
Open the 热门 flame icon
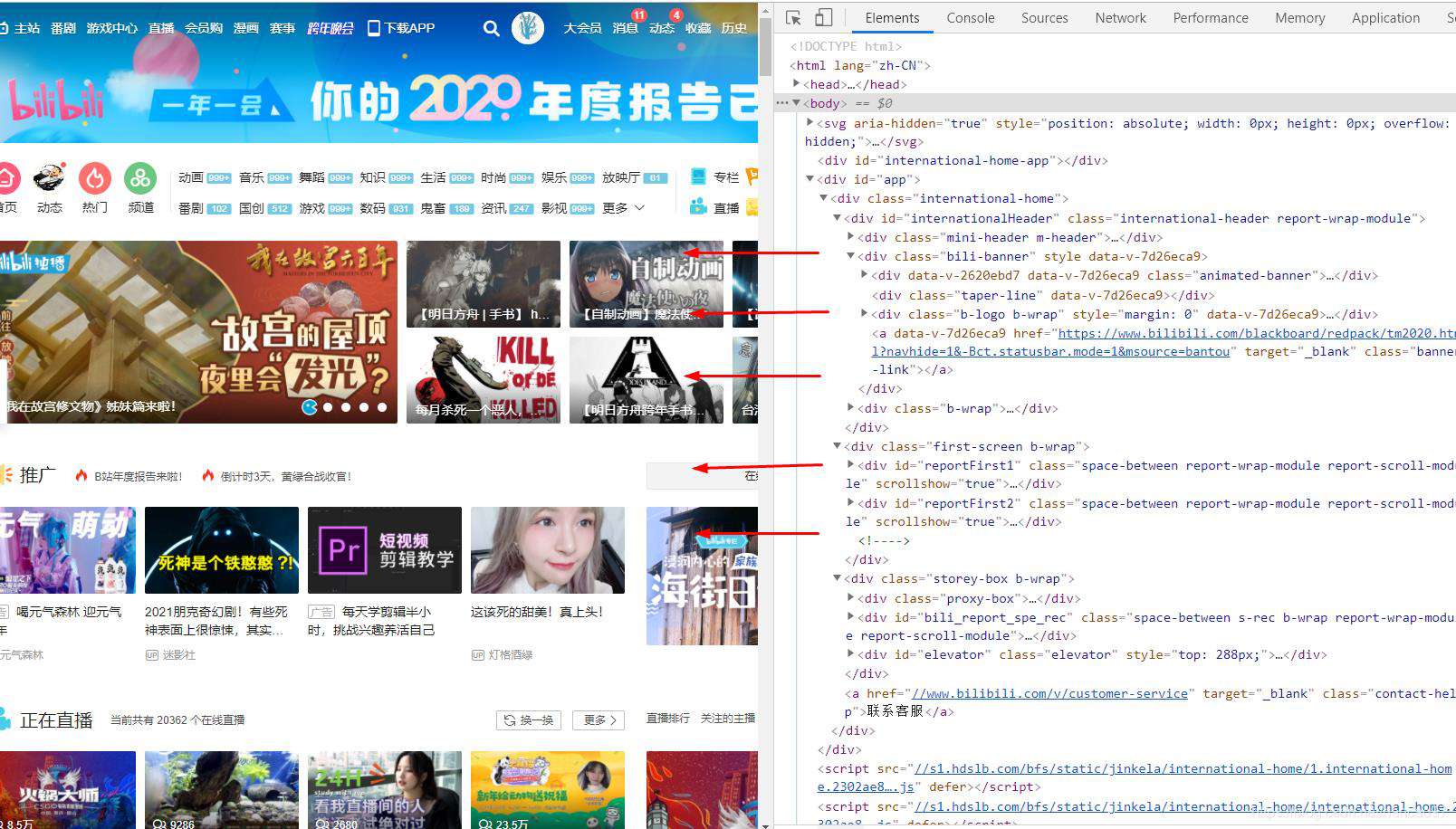[x=94, y=178]
